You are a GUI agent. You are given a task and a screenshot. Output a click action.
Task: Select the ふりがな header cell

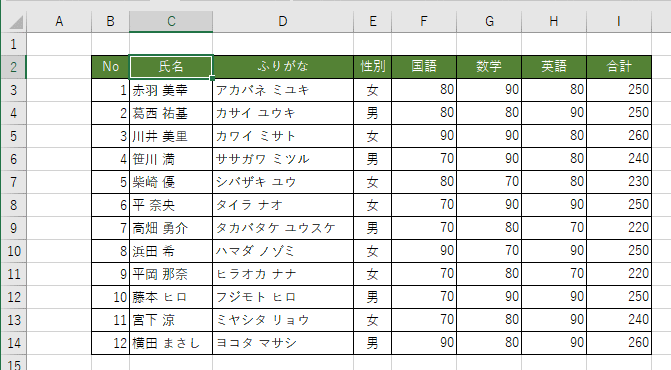pos(283,67)
